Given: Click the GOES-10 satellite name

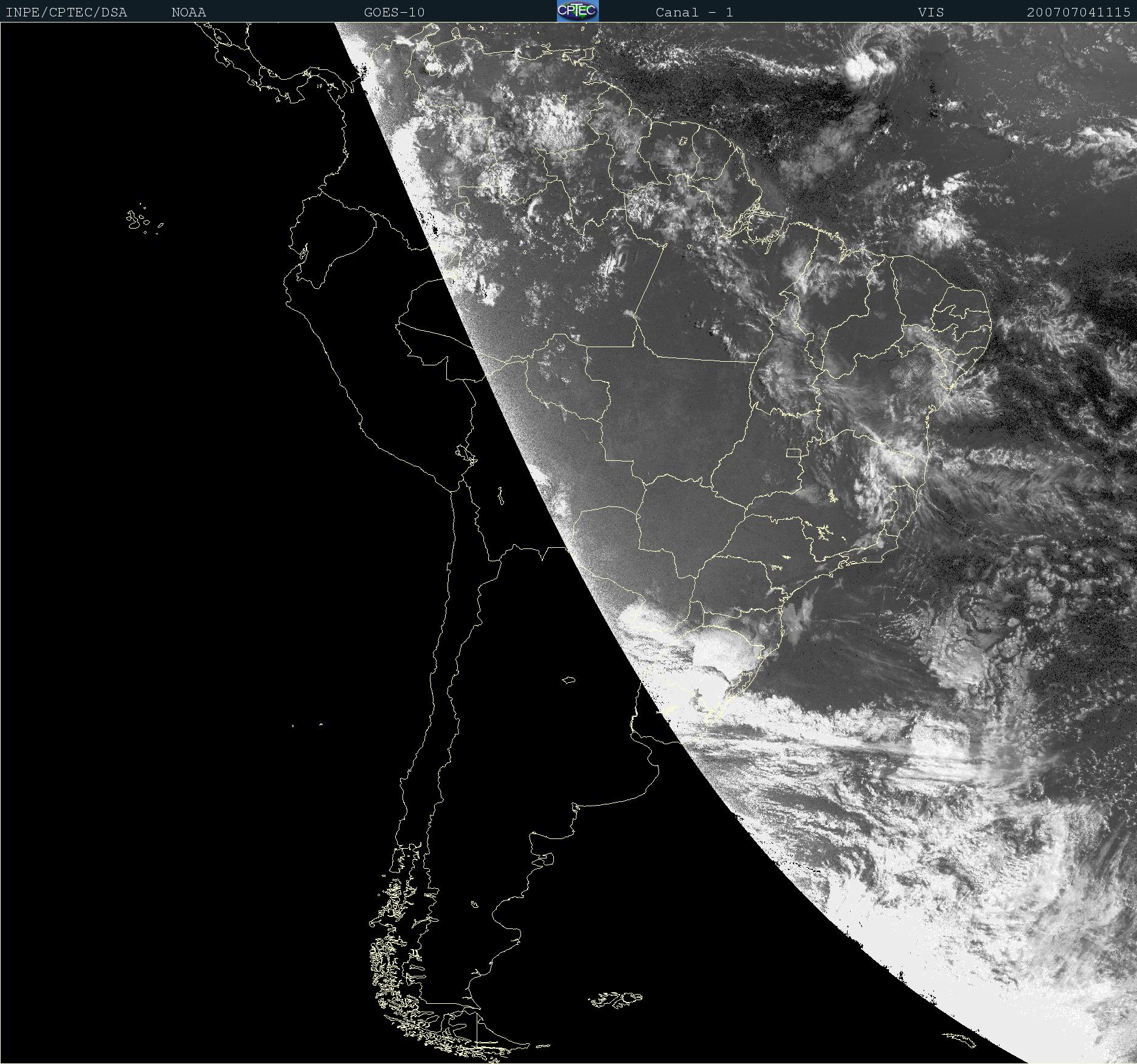Looking at the screenshot, I should [394, 12].
